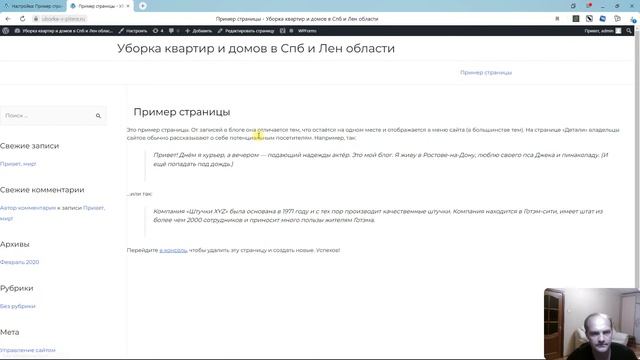Open the 'Февраль 2020' archive link
The image size is (640, 360).
(20, 262)
